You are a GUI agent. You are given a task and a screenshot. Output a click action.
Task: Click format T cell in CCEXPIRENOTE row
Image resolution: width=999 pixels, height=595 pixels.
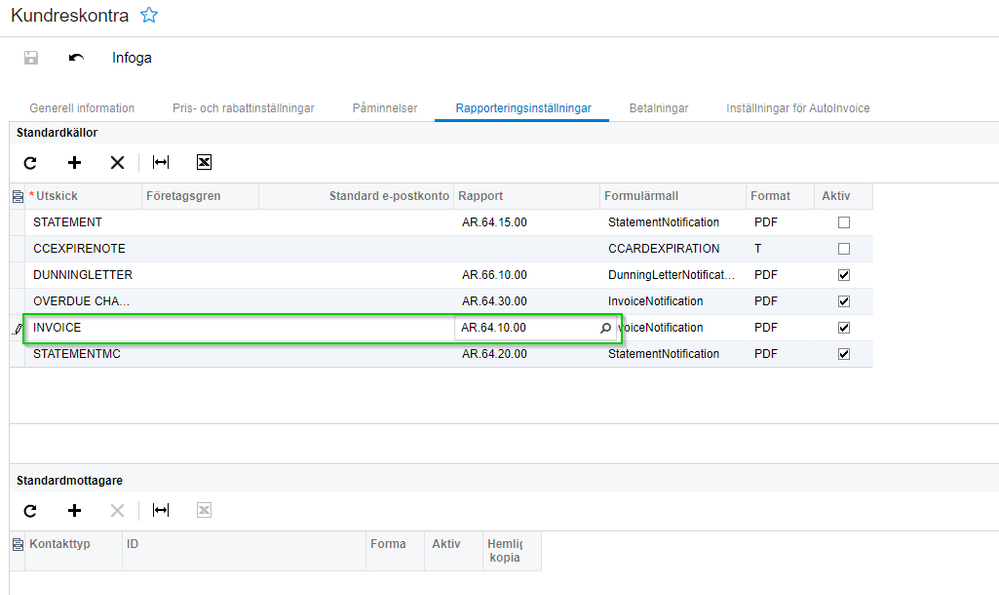click(780, 248)
